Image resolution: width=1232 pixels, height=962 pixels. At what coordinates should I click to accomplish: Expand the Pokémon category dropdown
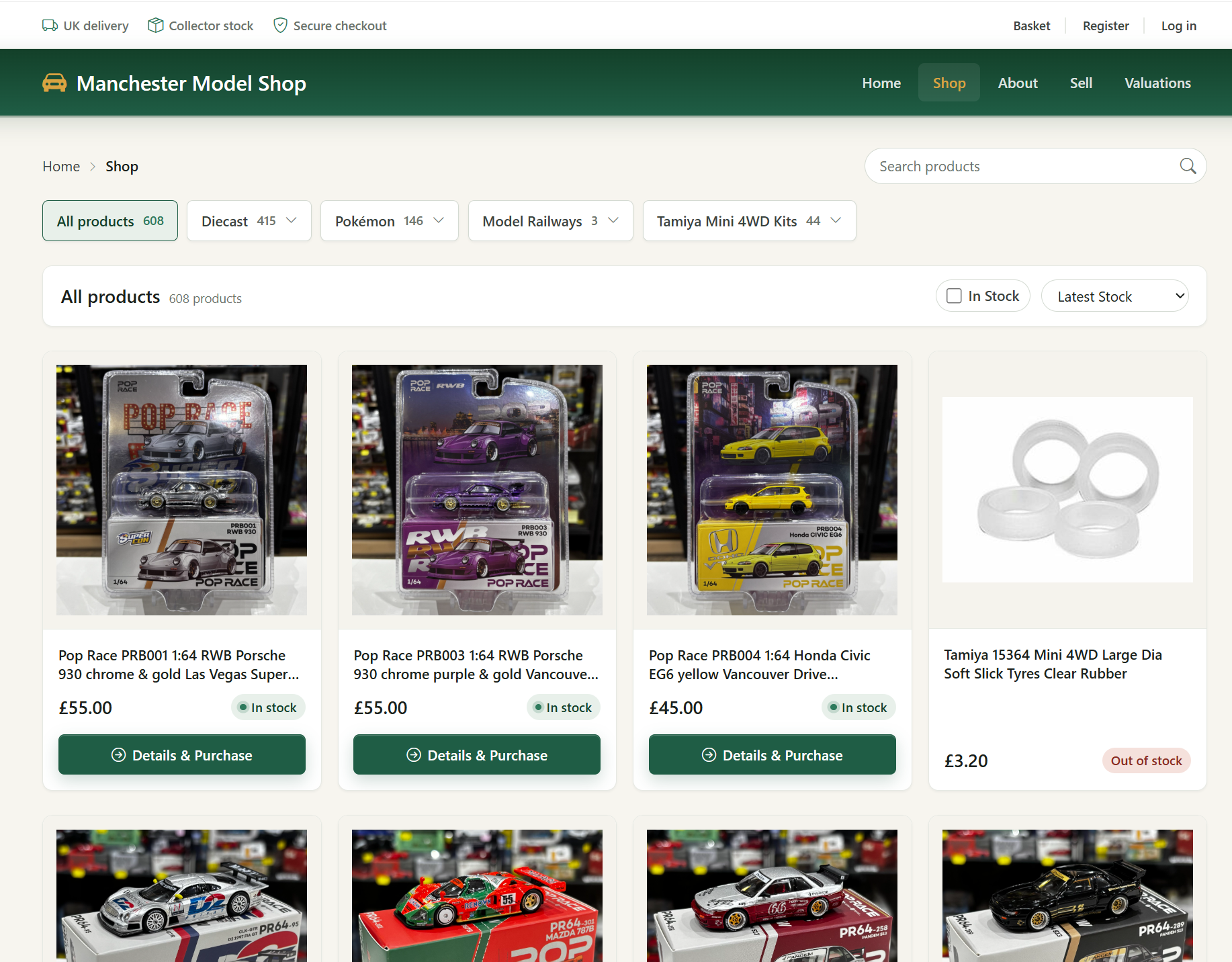(x=390, y=221)
